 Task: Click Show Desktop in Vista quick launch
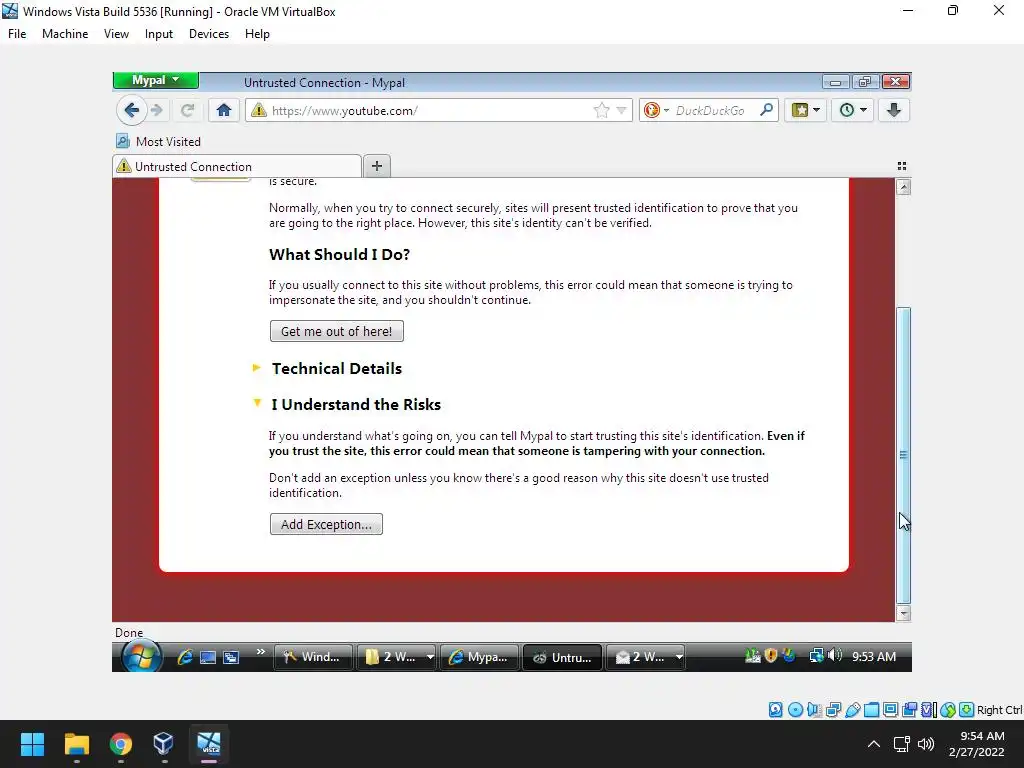coord(208,657)
